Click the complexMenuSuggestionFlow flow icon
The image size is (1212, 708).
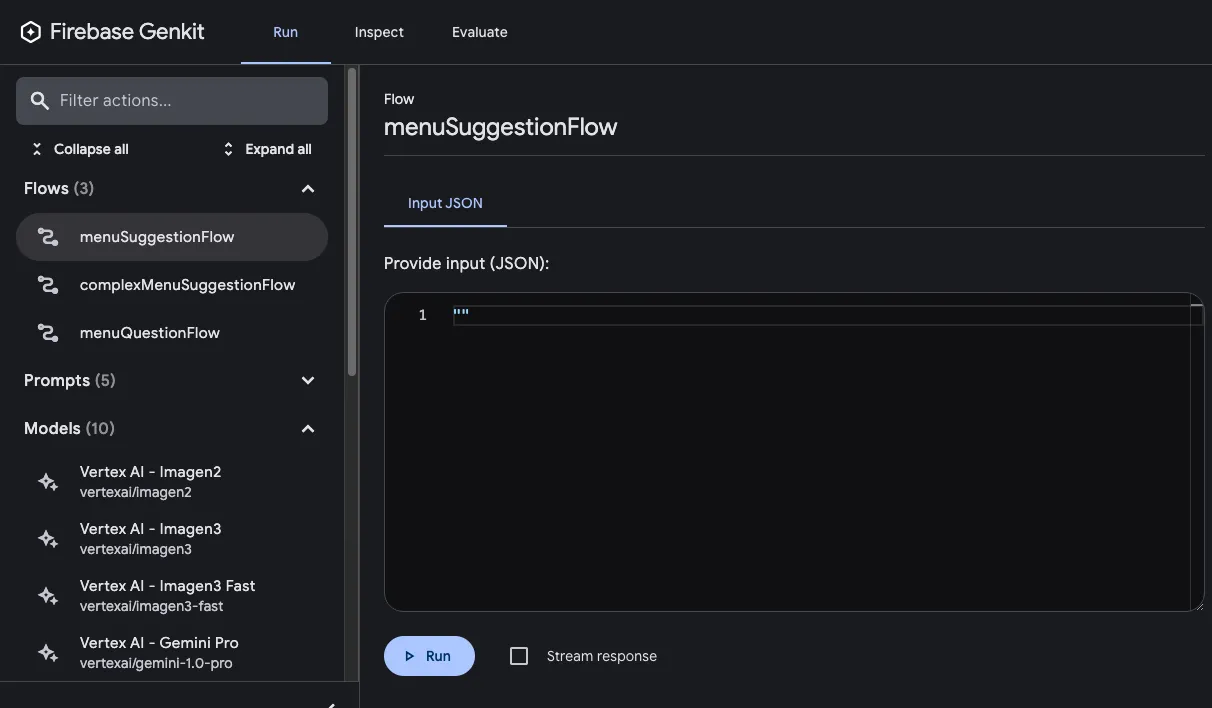coord(47,285)
